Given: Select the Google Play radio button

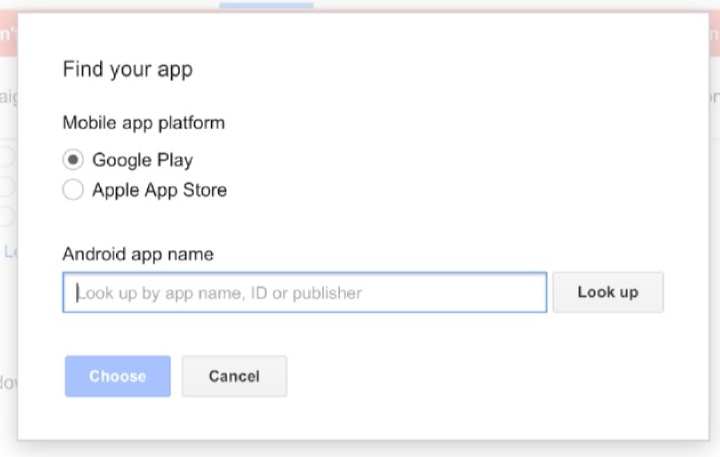Looking at the screenshot, I should pyautogui.click(x=73, y=160).
